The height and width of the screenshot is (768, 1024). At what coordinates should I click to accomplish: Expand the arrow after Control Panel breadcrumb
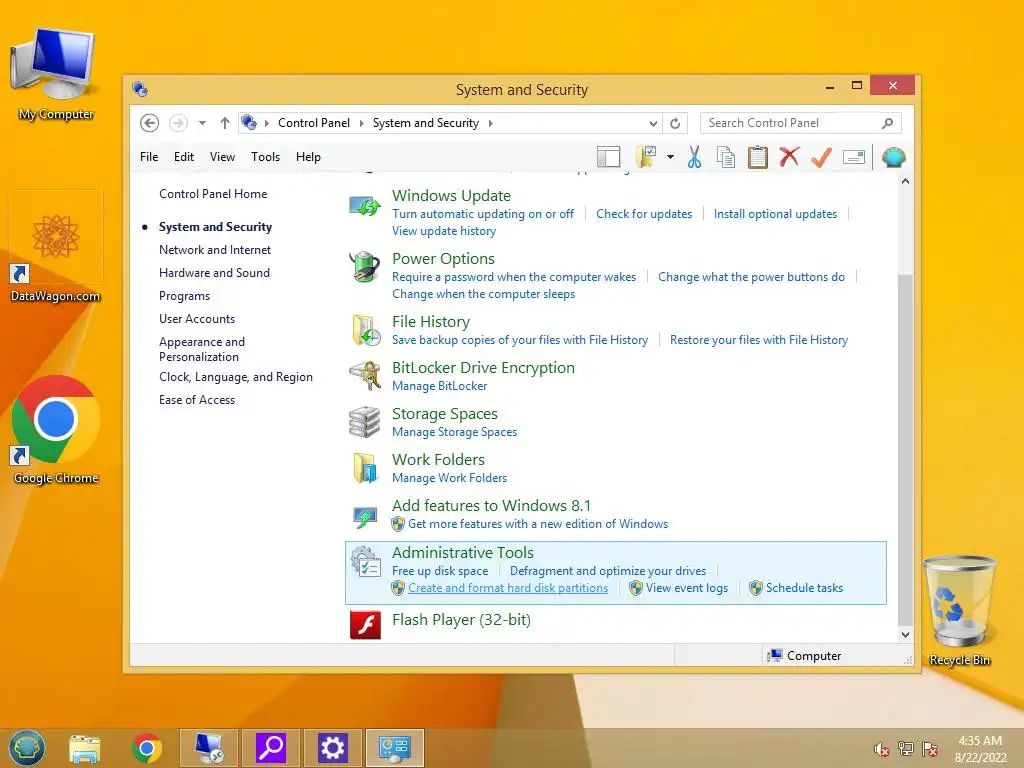(x=361, y=123)
